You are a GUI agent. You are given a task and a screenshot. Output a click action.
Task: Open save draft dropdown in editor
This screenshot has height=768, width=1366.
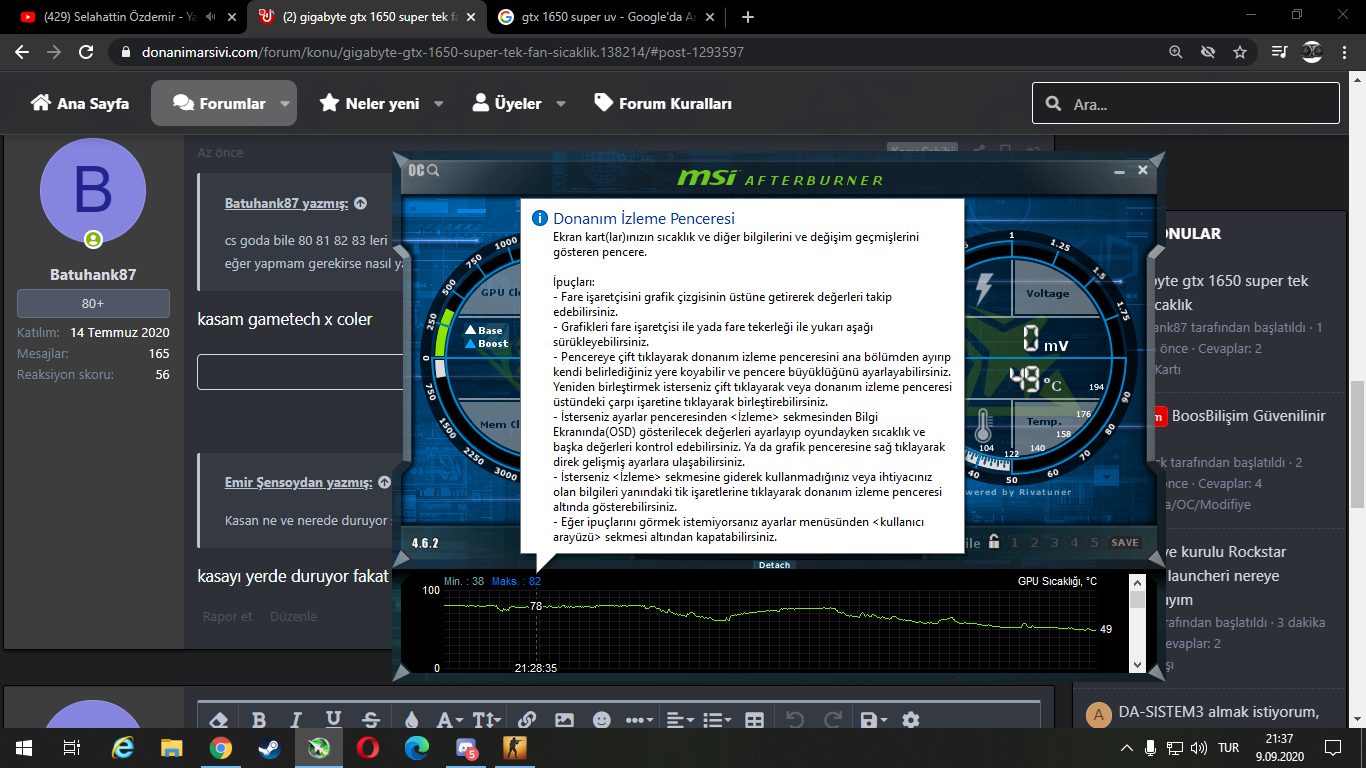pos(873,720)
